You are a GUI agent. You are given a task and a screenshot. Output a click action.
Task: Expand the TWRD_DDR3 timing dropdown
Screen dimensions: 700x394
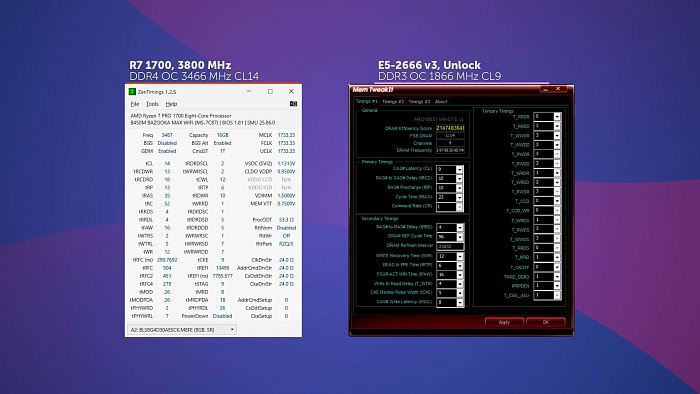(557, 277)
